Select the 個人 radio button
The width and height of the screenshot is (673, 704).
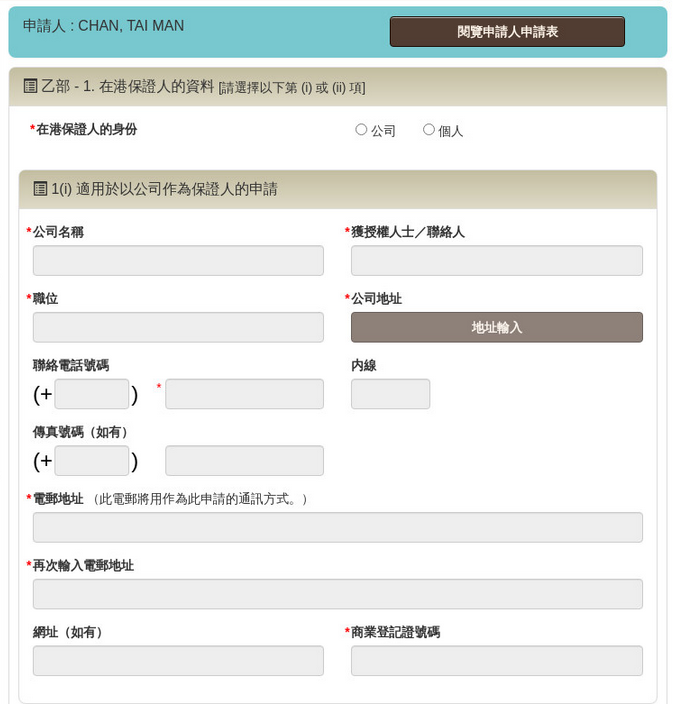pyautogui.click(x=429, y=130)
